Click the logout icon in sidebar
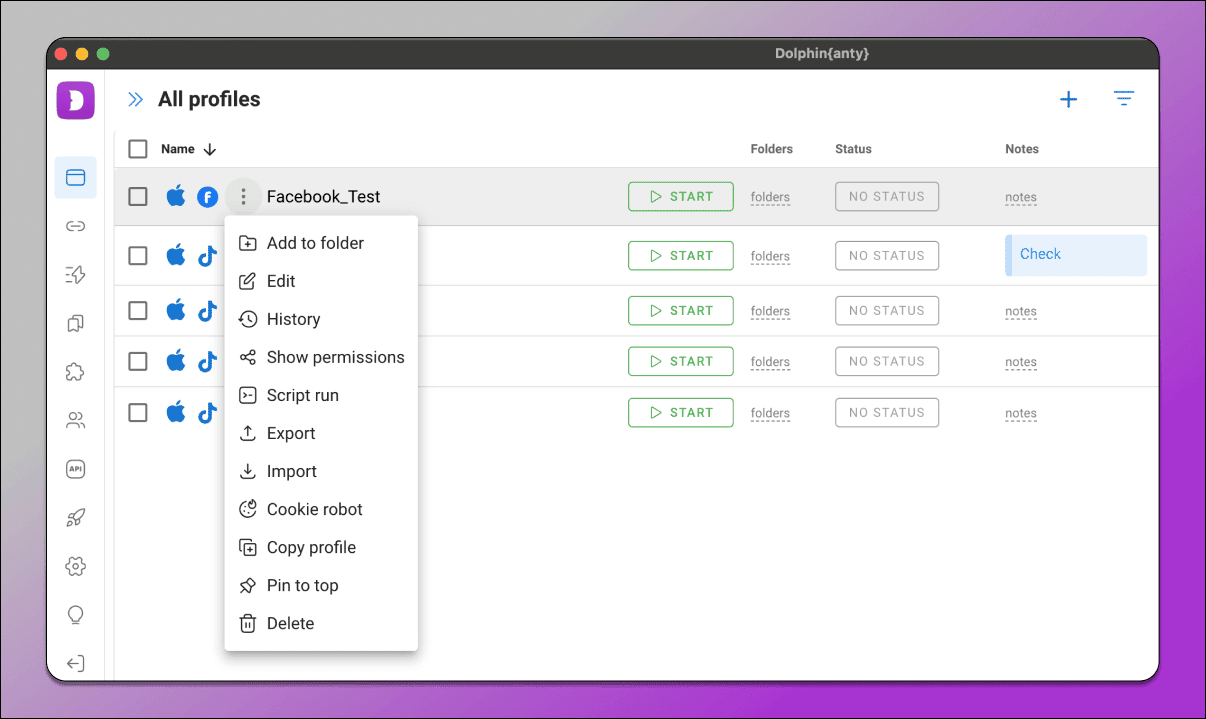 [75, 663]
